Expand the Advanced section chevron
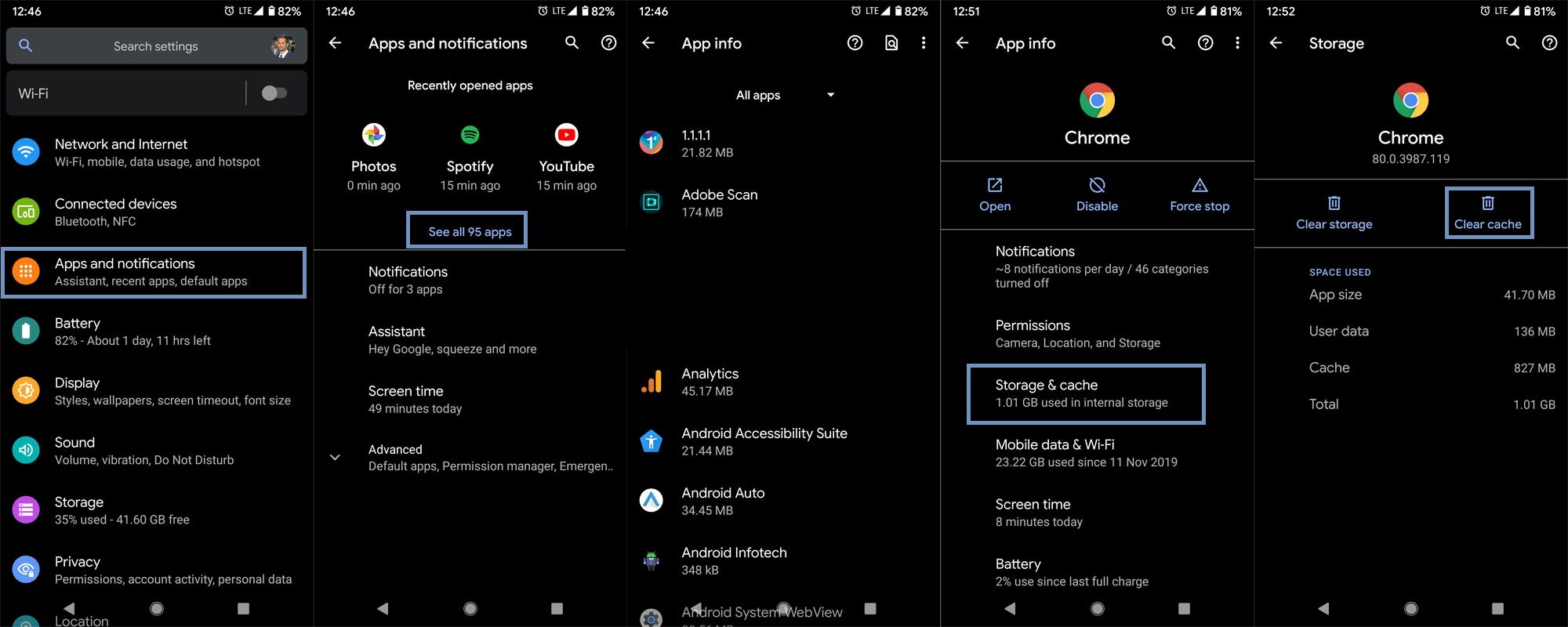The width and height of the screenshot is (1568, 627). [x=335, y=457]
